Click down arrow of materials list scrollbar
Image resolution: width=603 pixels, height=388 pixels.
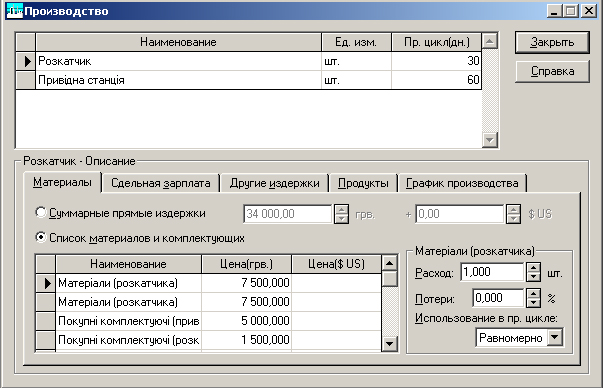pyautogui.click(x=390, y=343)
